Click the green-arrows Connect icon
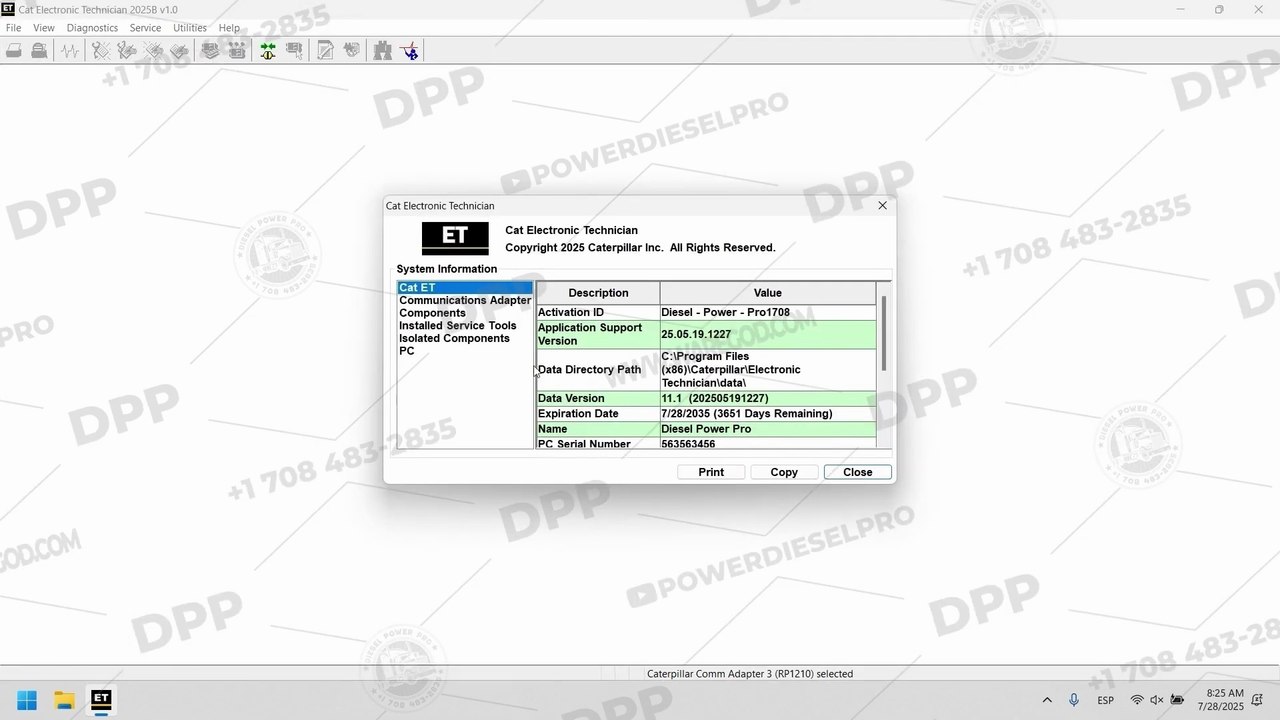1280x720 pixels. pyautogui.click(x=268, y=50)
